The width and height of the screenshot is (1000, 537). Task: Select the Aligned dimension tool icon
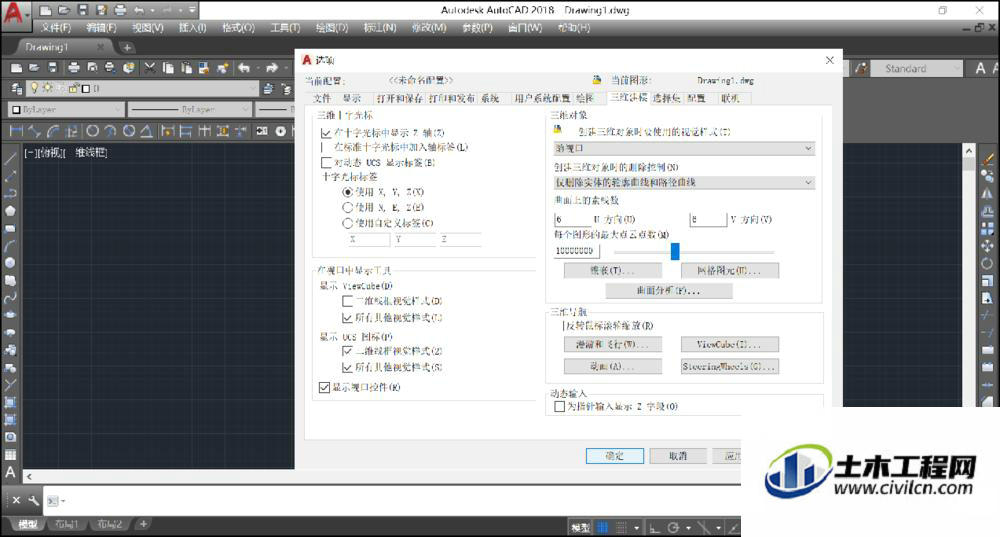[35, 131]
